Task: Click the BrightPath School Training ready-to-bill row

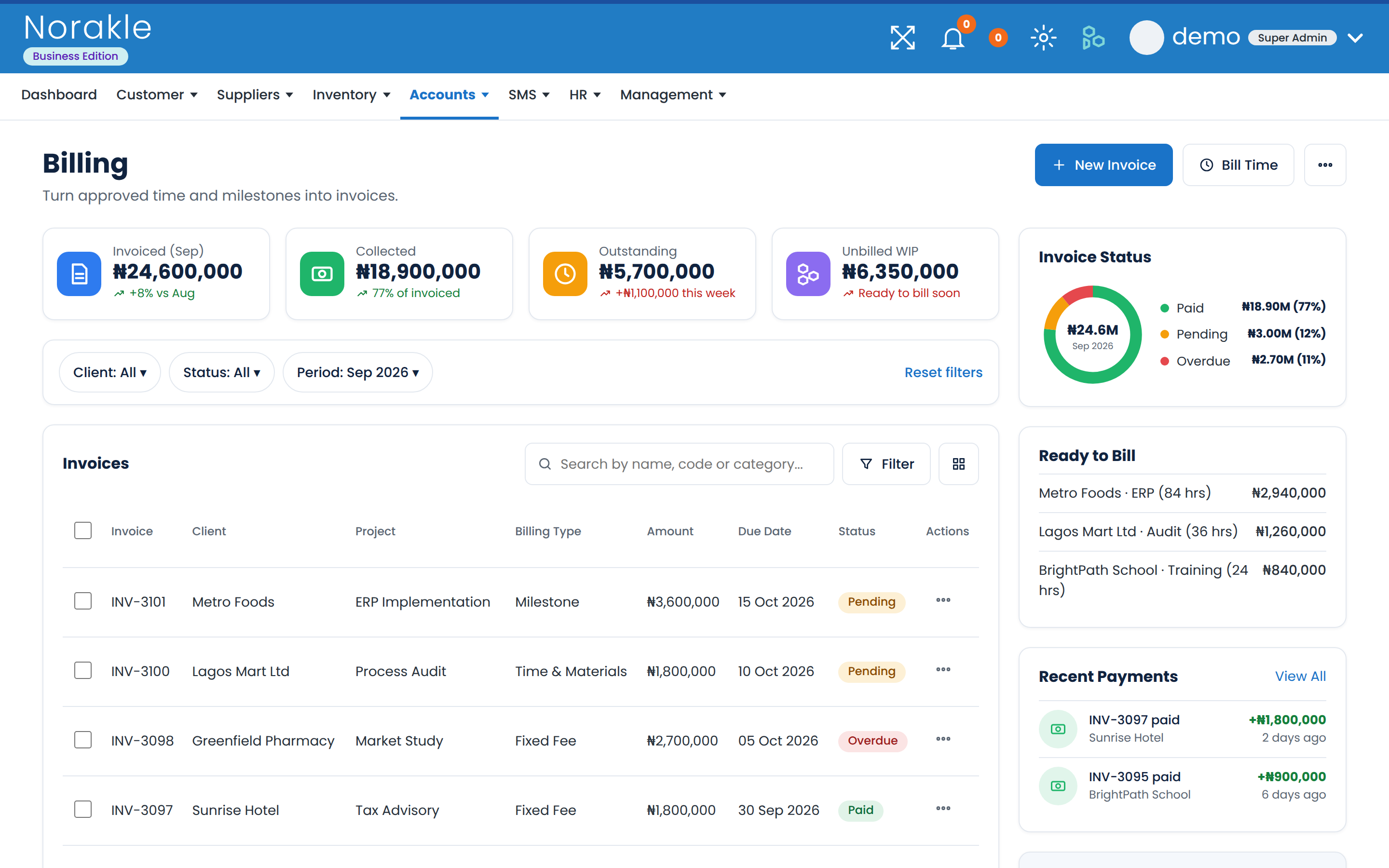Action: point(1182,580)
